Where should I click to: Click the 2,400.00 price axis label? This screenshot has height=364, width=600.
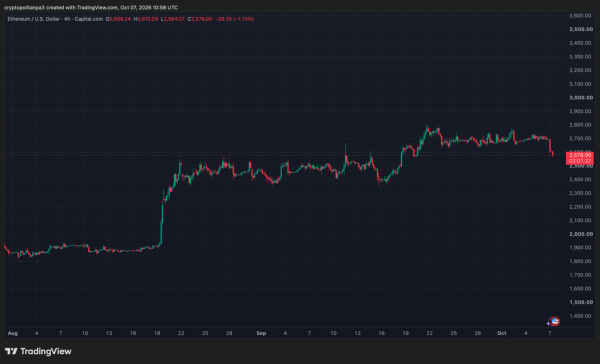tap(581, 180)
